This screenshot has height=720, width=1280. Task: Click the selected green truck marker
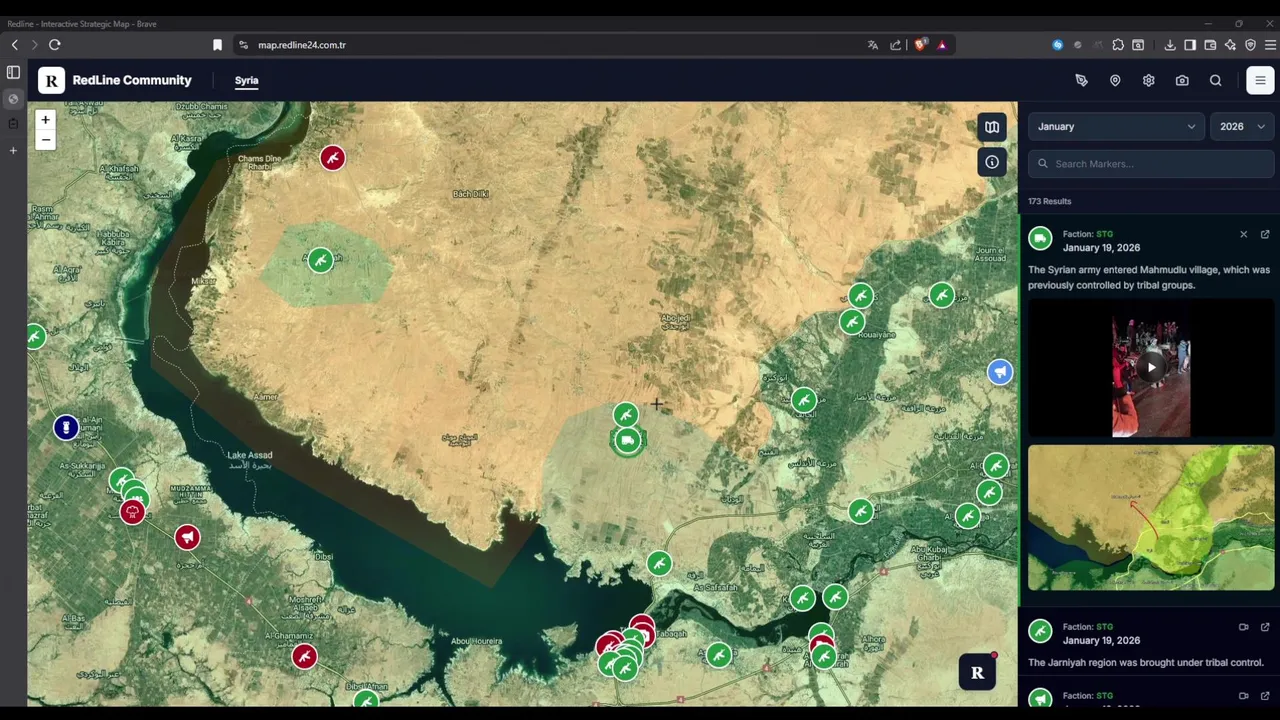(627, 440)
